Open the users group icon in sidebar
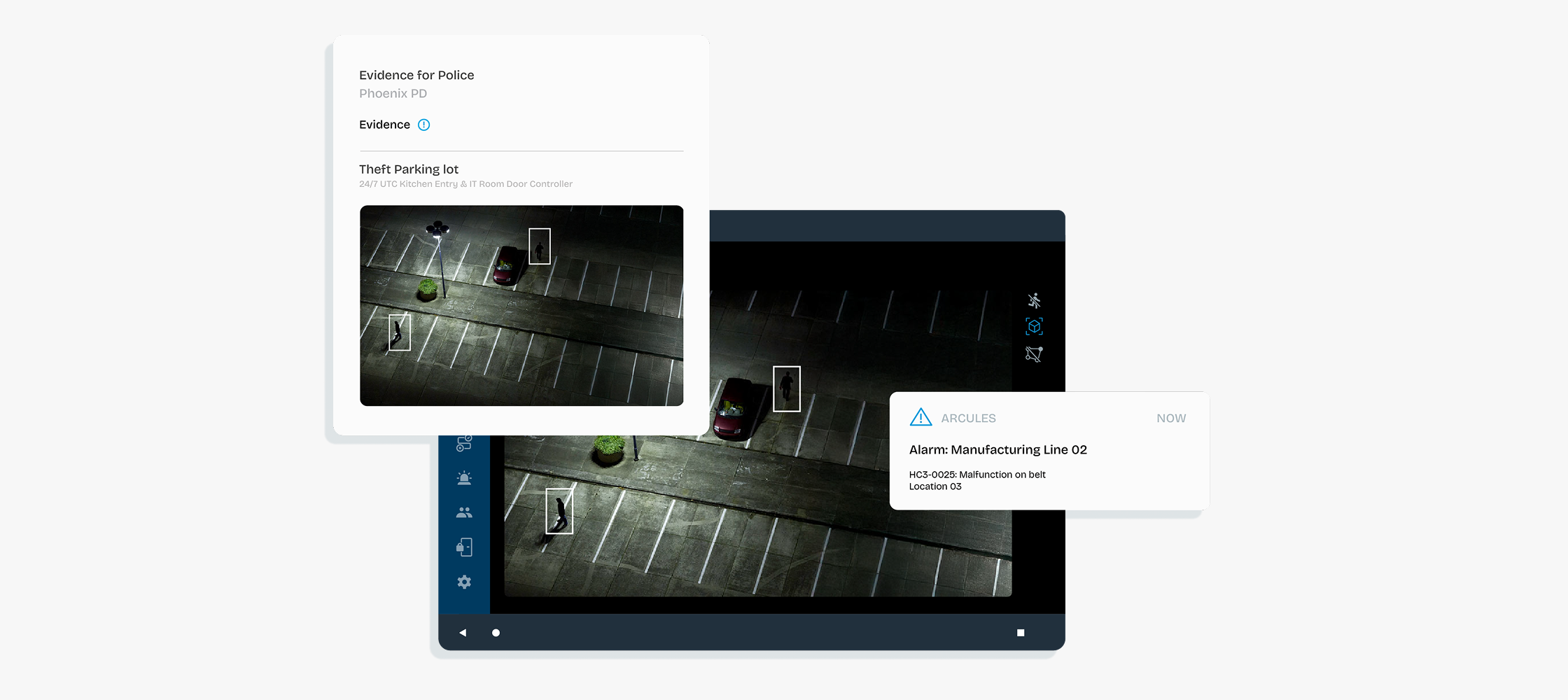The height and width of the screenshot is (700, 1568). [x=464, y=512]
